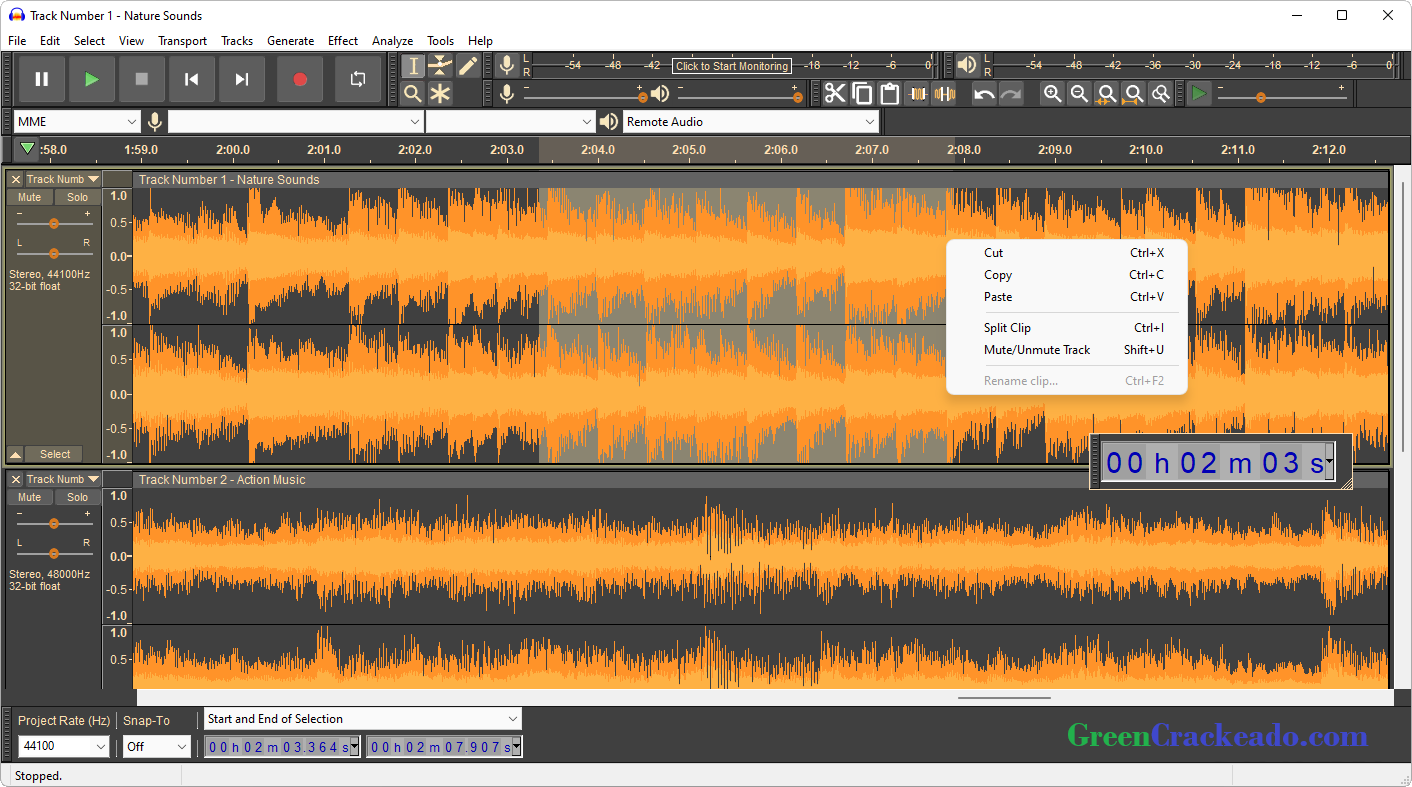The height and width of the screenshot is (787, 1412).
Task: Activate the Multi-tool mode
Action: pyautogui.click(x=440, y=93)
